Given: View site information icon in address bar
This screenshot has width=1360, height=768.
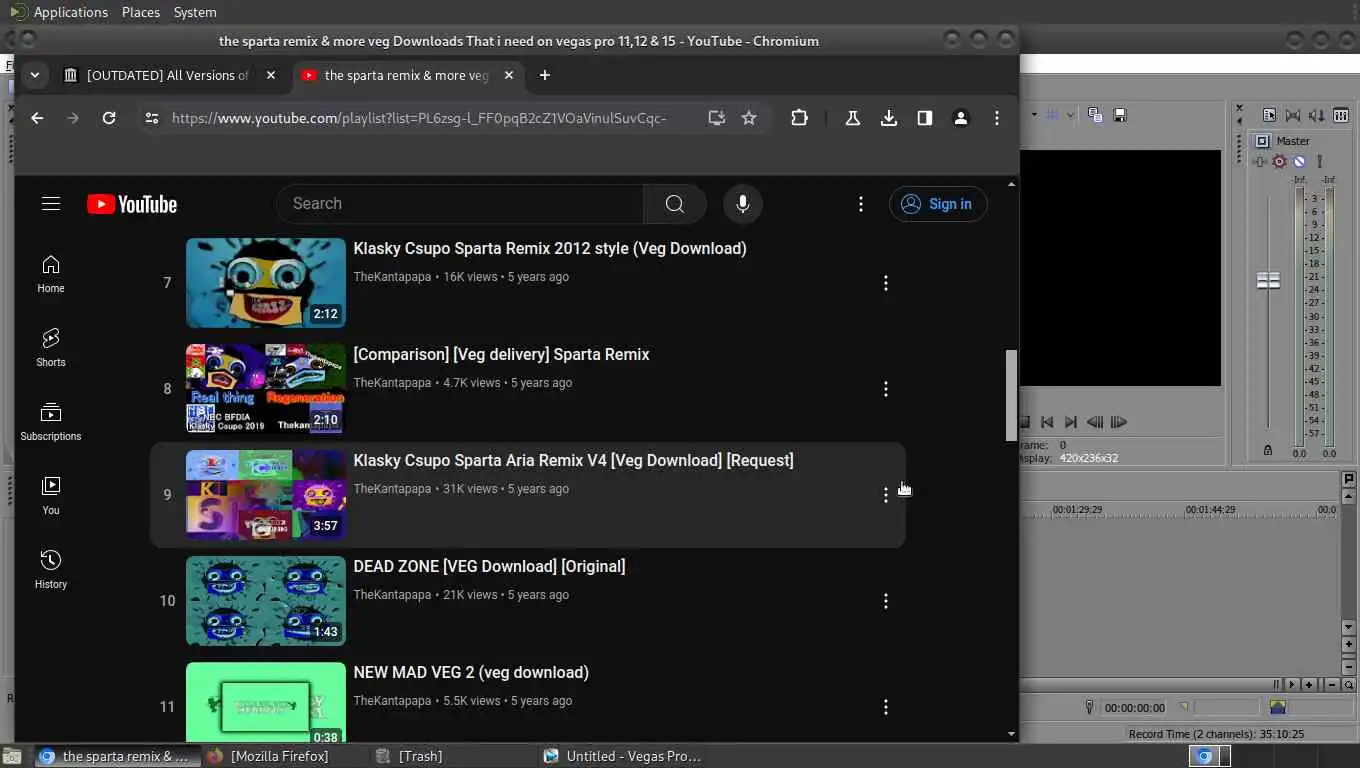Looking at the screenshot, I should click(x=151, y=118).
